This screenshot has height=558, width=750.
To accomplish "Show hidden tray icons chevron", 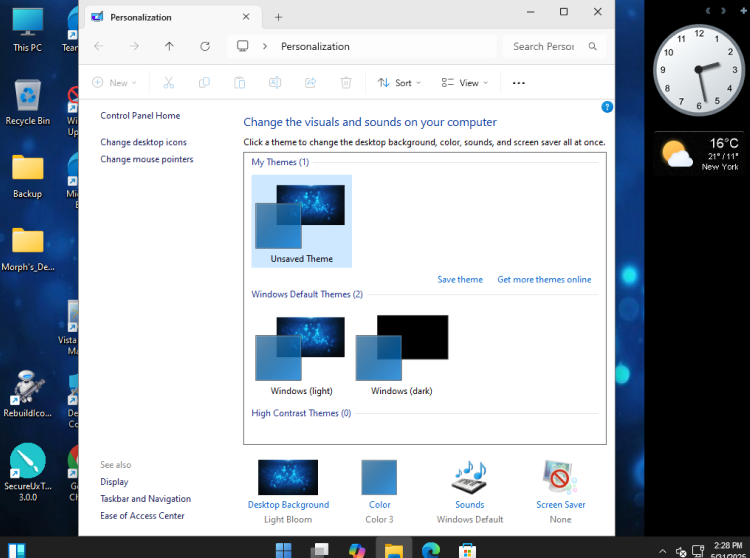I will pyautogui.click(x=662, y=551).
